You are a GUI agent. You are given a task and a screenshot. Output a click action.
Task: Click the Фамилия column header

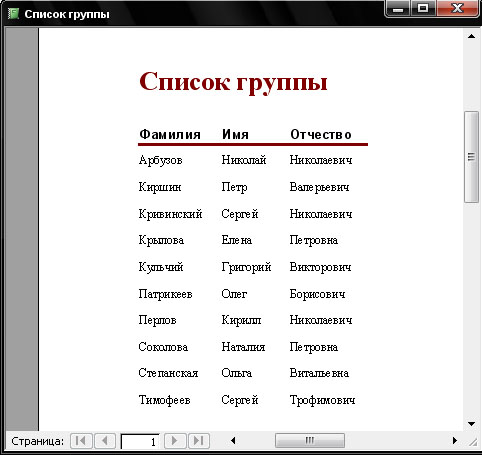(x=170, y=134)
